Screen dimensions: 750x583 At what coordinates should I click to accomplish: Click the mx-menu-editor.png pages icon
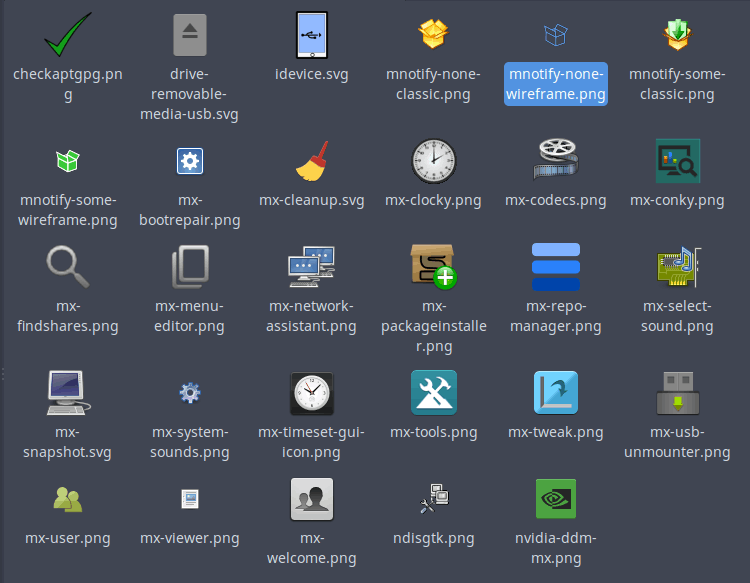tap(190, 267)
